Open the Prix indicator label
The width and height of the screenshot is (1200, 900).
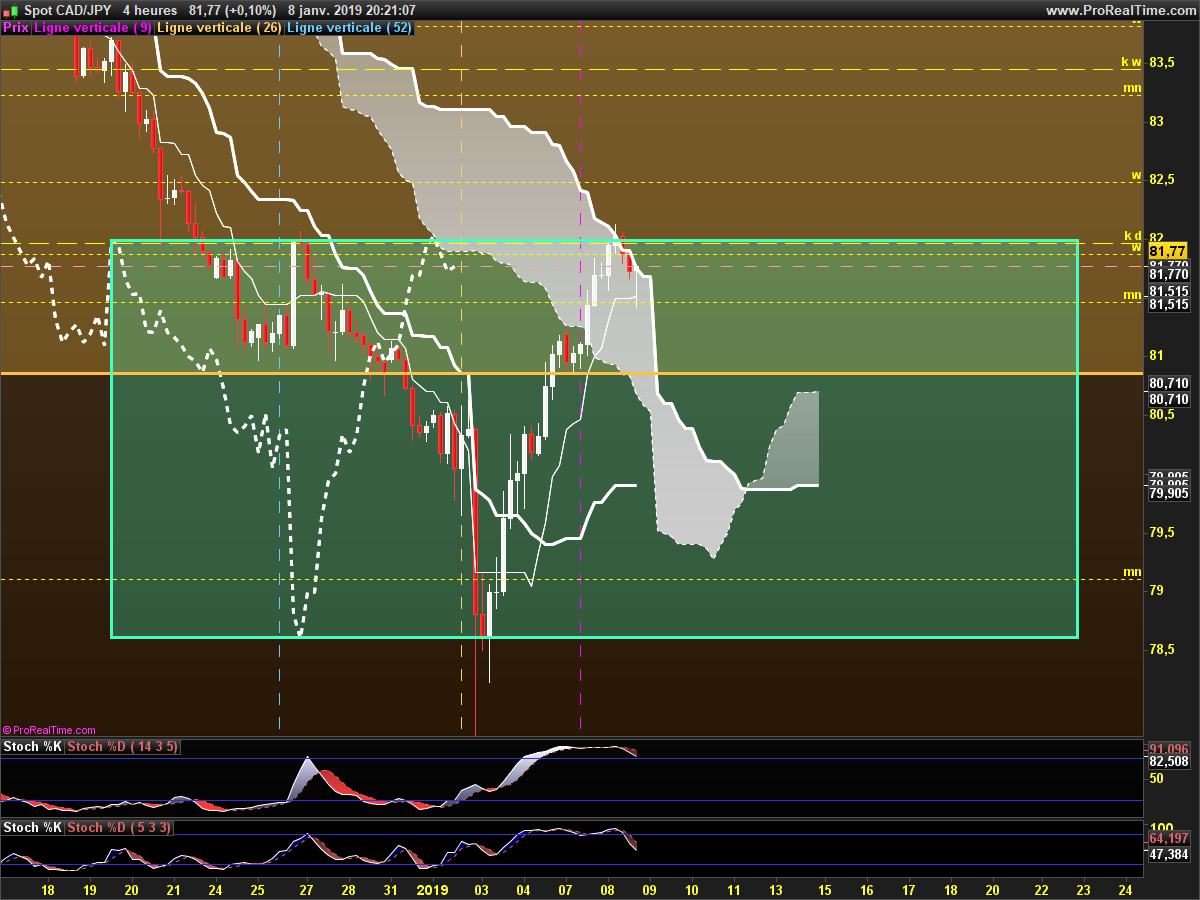[15, 28]
